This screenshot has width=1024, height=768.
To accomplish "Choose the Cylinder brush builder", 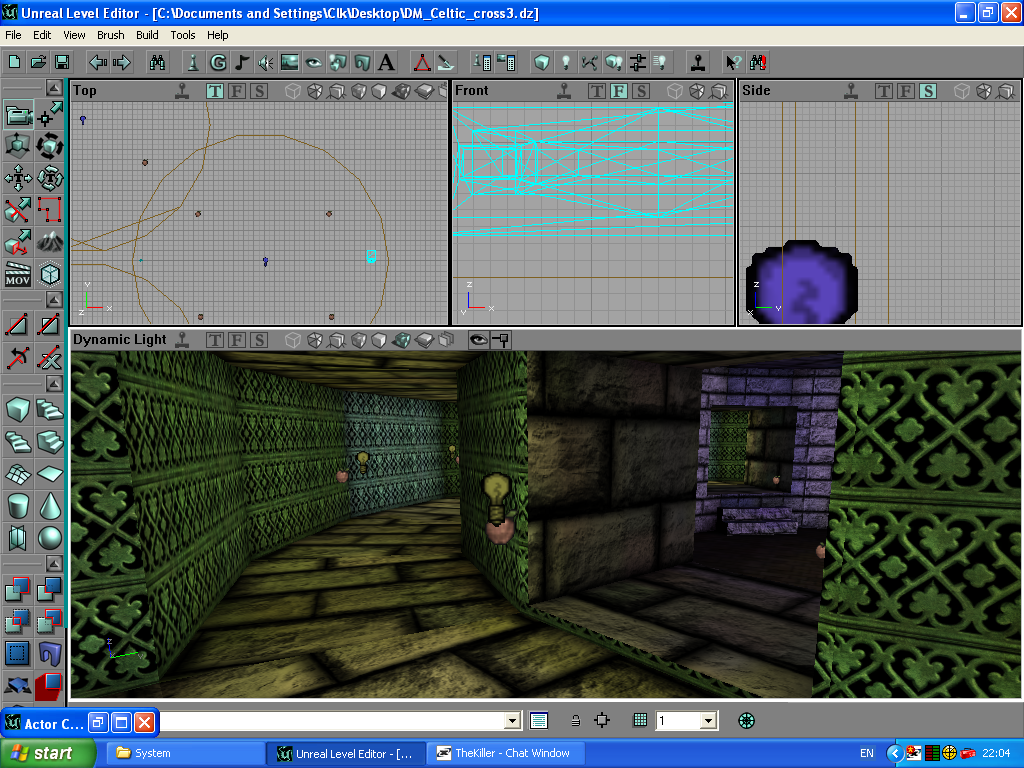I will (x=18, y=505).
